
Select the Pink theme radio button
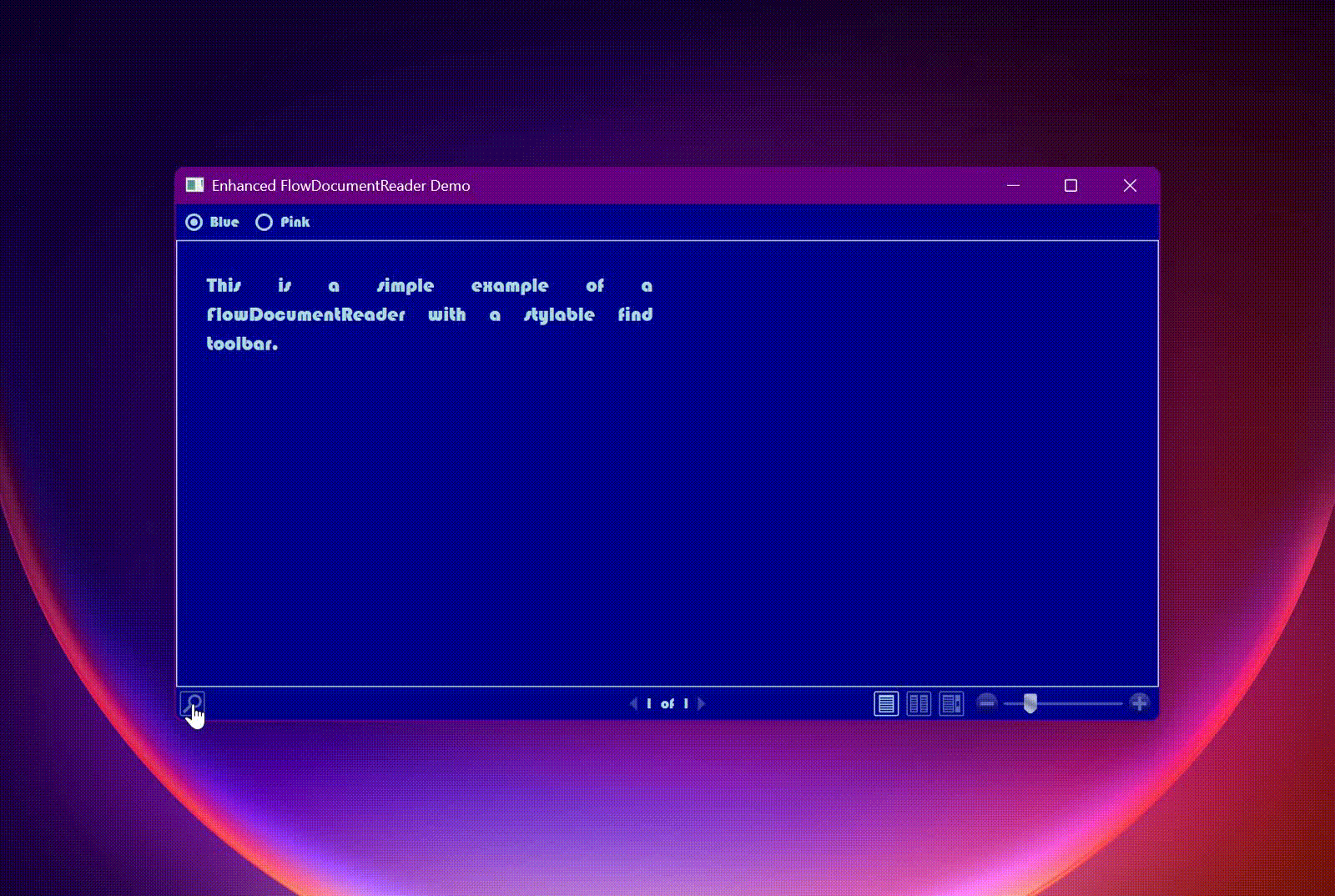pyautogui.click(x=282, y=222)
